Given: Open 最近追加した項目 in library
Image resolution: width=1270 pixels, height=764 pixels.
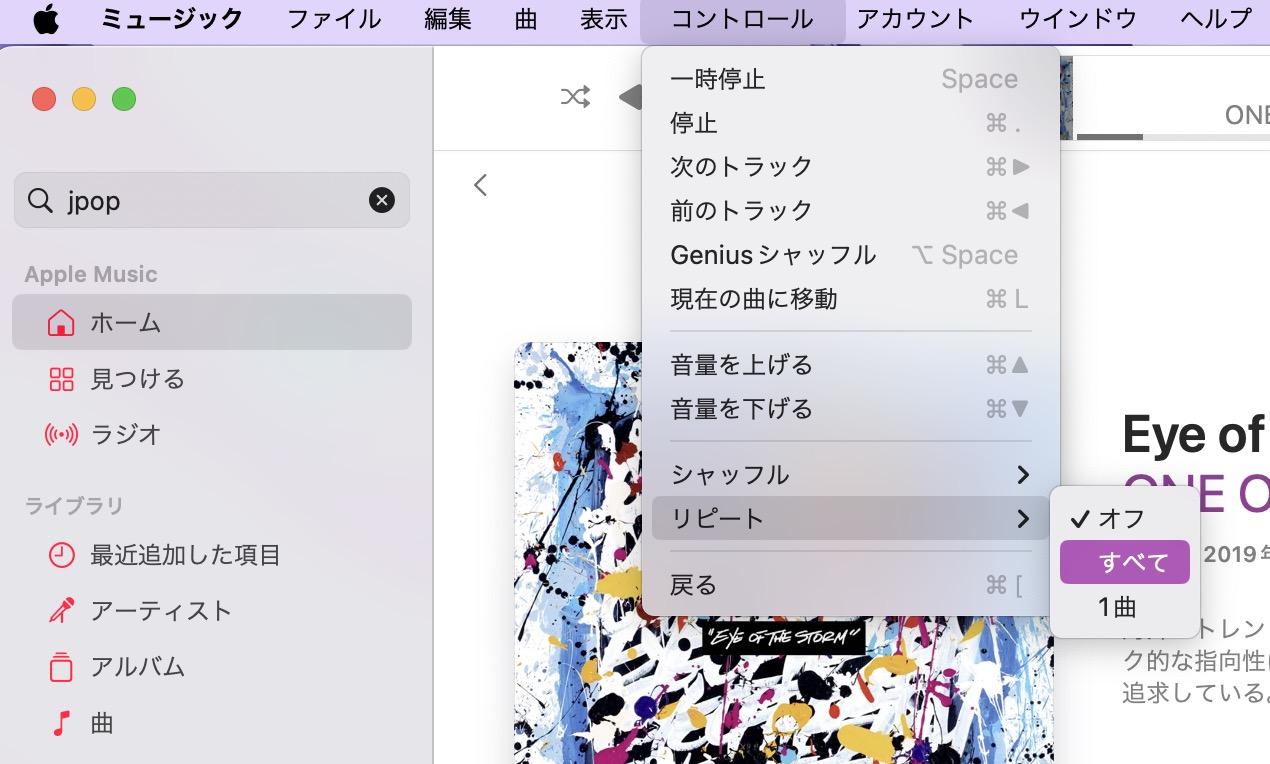Looking at the screenshot, I should [212, 555].
